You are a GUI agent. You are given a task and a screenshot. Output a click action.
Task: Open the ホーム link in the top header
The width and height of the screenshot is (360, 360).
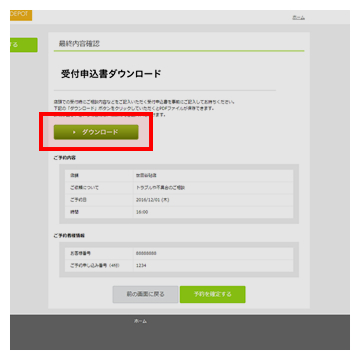coord(298,18)
